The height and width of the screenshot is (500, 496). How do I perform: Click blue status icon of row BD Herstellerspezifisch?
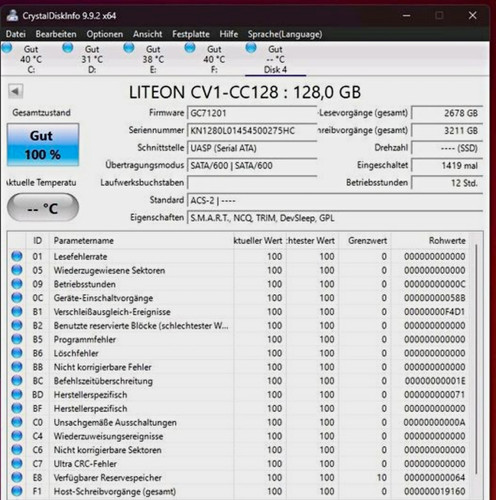[17, 395]
